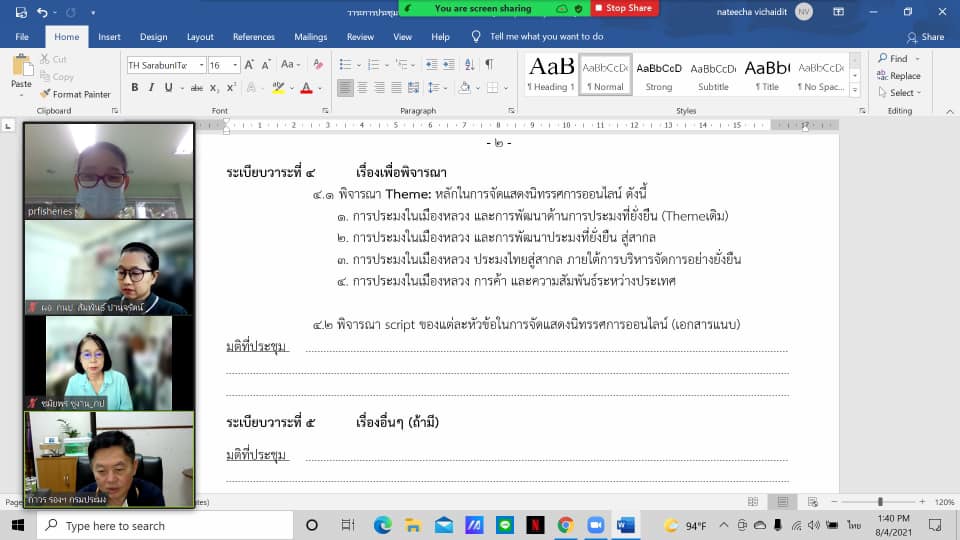Click the Multilevel List icon
Screen dimensions: 960x540
tap(402, 64)
